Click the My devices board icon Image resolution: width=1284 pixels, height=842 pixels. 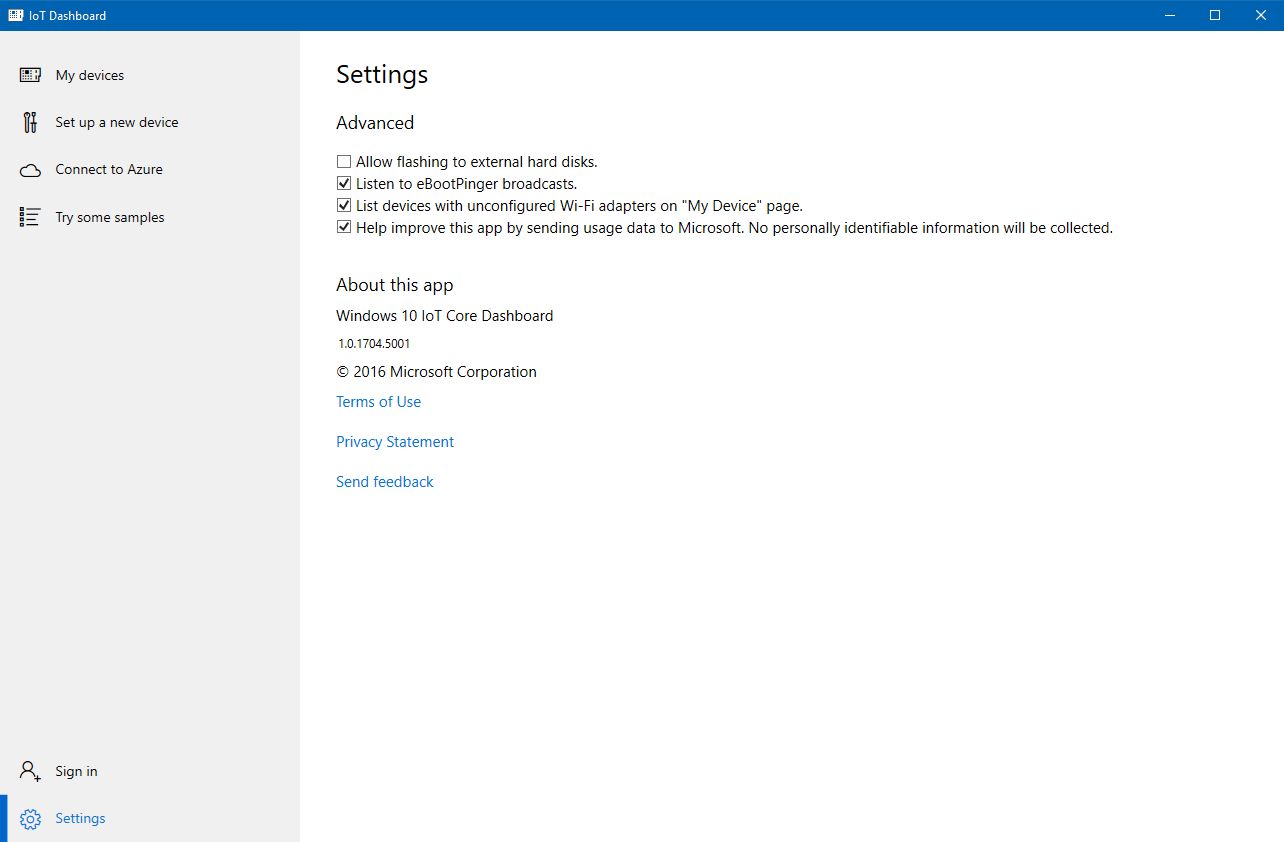(x=30, y=75)
